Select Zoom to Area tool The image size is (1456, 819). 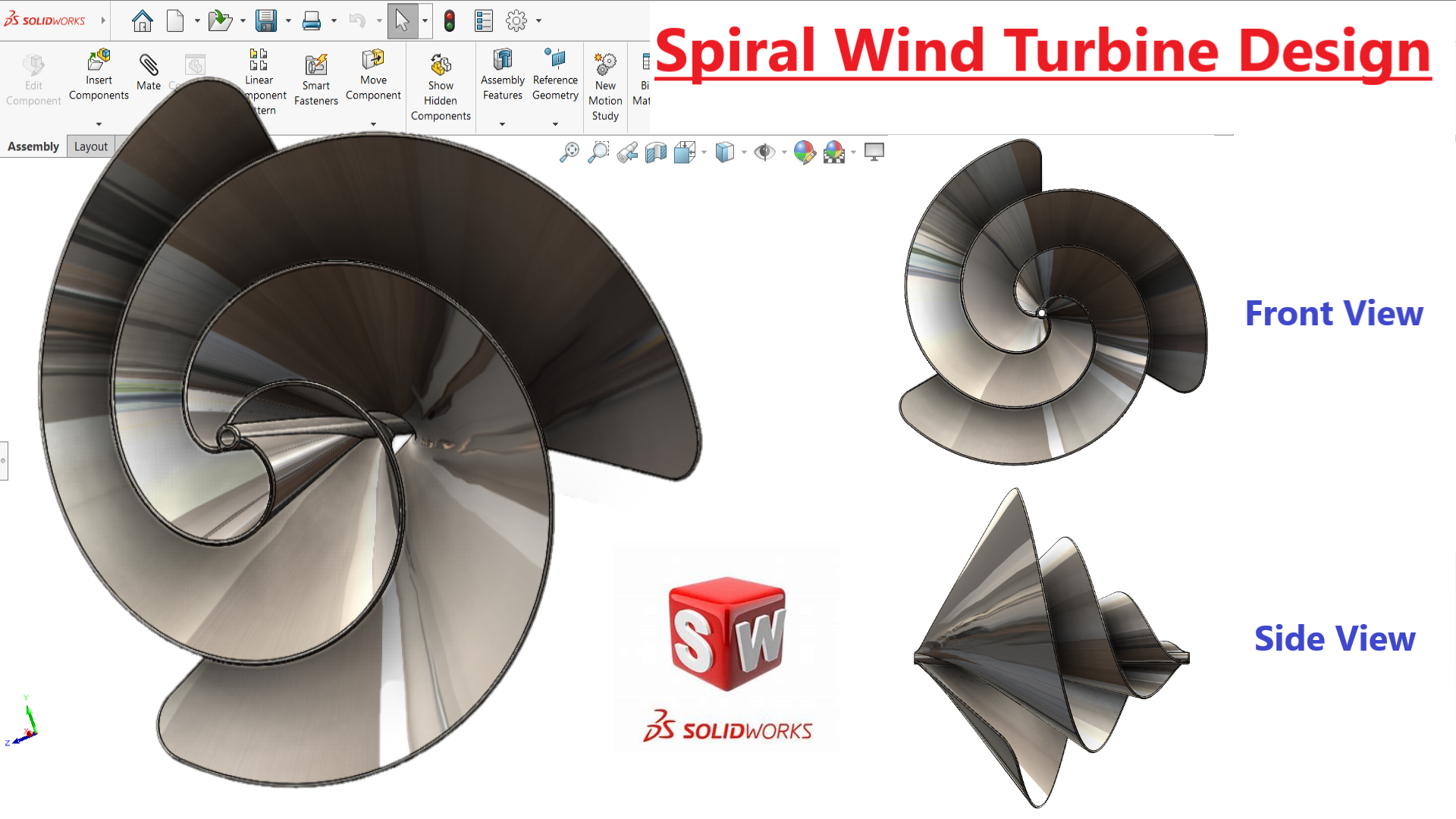pyautogui.click(x=598, y=152)
